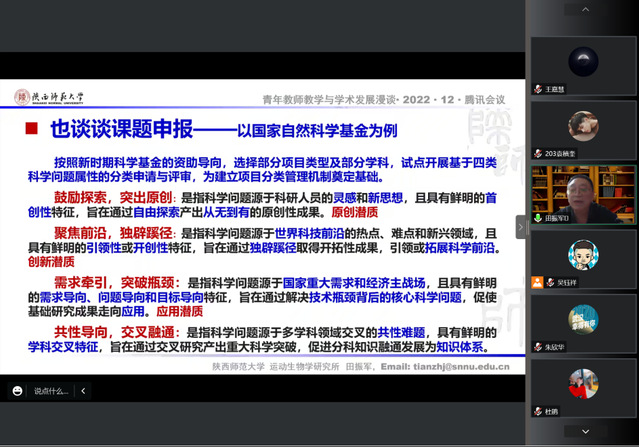This screenshot has height=447, width=639.
Task: Select 杜鹏's participant tile
Action: 583,390
